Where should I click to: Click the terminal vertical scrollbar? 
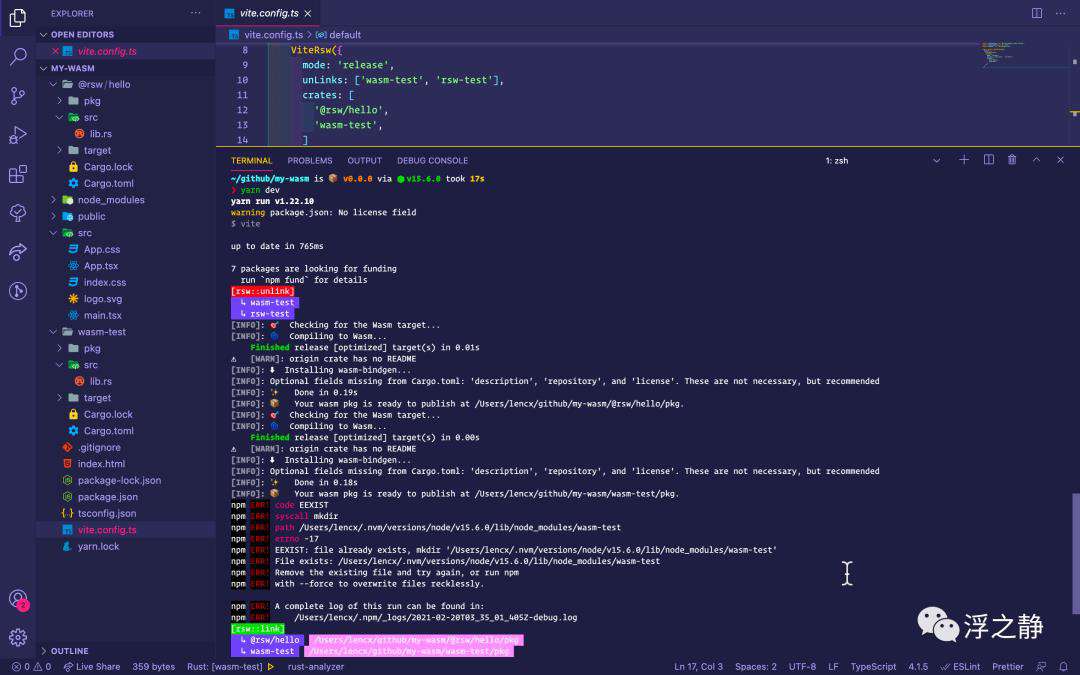tap(1075, 553)
